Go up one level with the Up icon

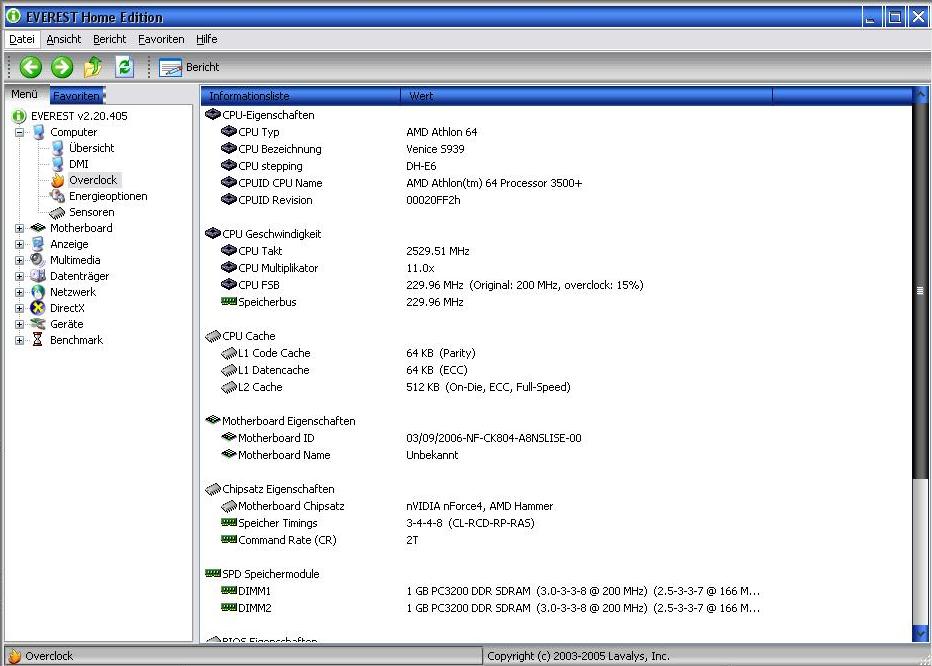tap(93, 67)
